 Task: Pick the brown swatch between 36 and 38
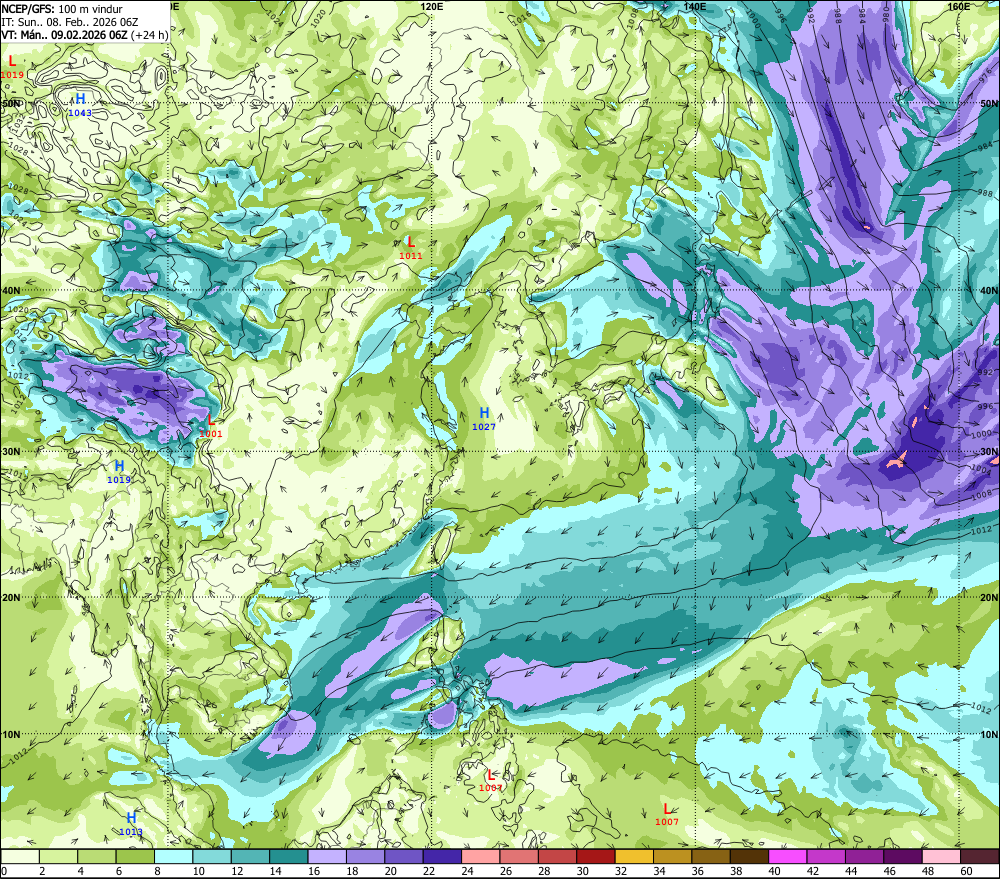[x=711, y=856]
